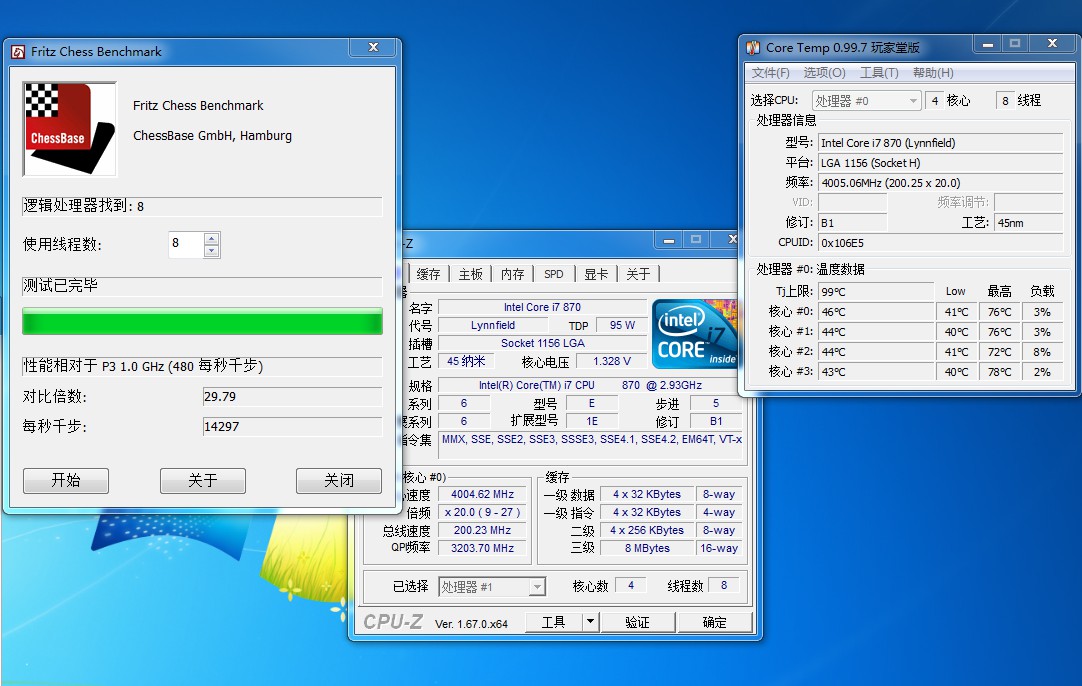Screen dimensions: 1082x686
Task: Increase thread count with up arrow
Action: 212,238
